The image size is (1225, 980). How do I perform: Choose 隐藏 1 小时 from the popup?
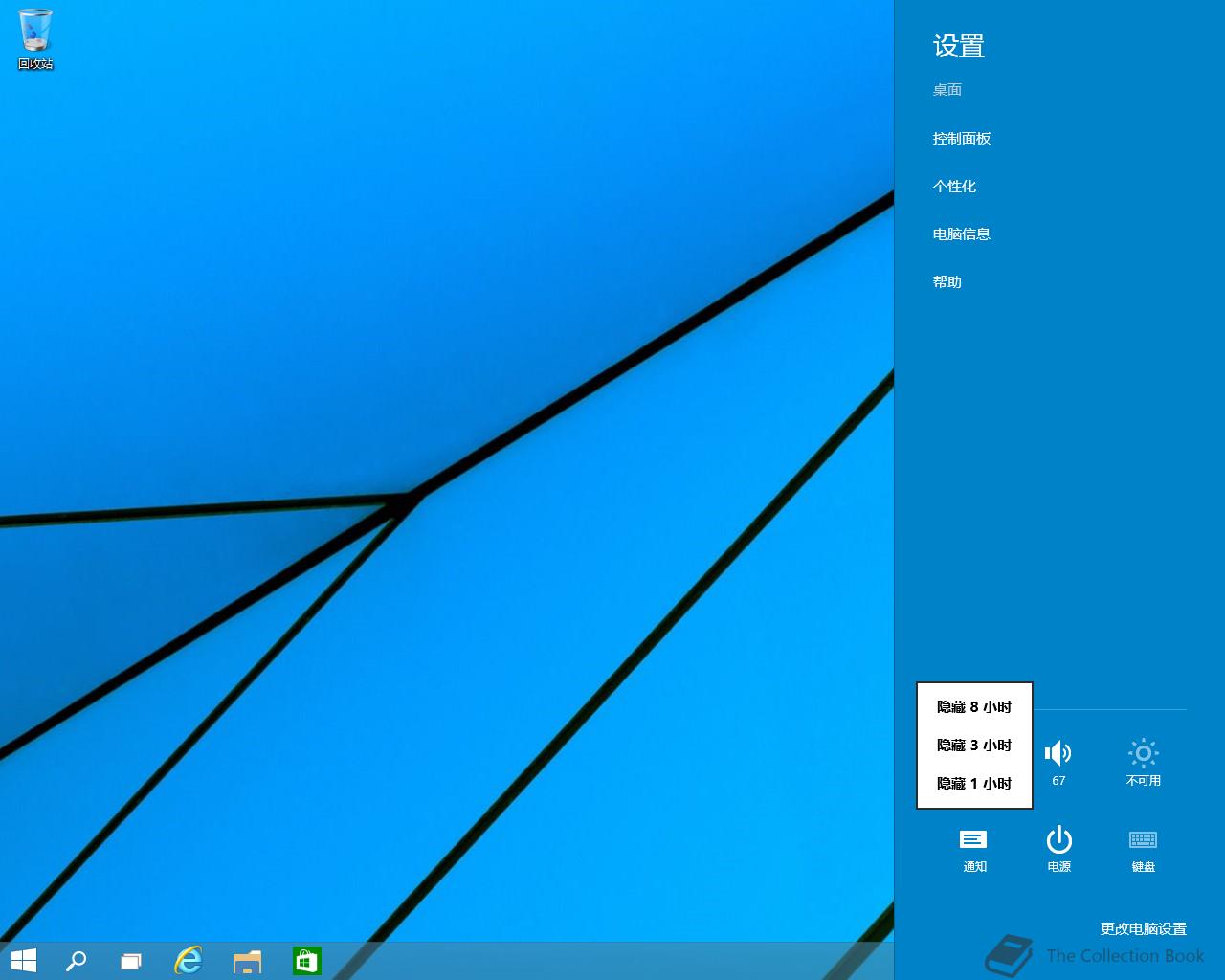point(974,784)
